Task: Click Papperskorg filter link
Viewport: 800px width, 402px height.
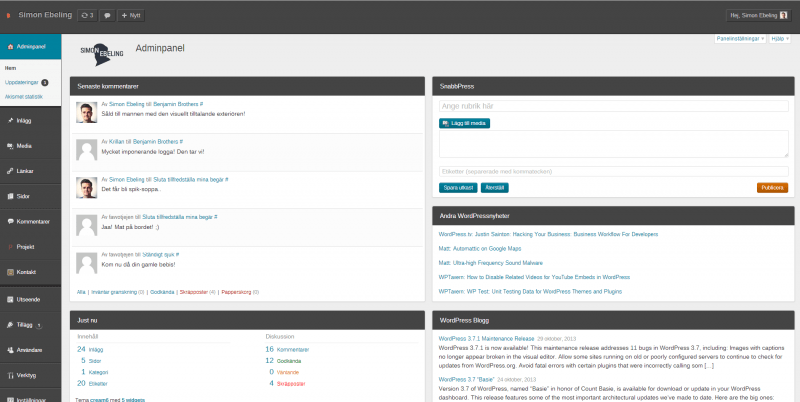Action: click(236, 292)
